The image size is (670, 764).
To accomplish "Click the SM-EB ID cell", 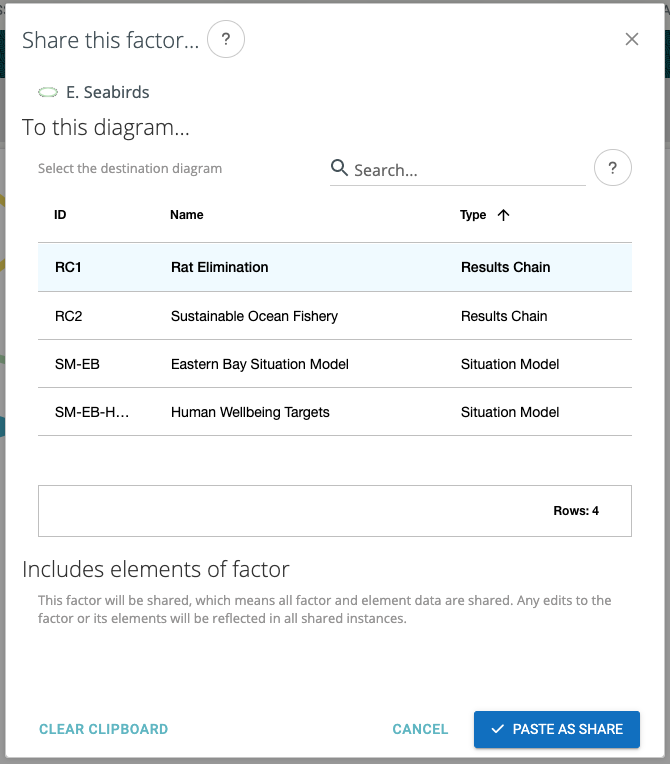I will pyautogui.click(x=77, y=364).
